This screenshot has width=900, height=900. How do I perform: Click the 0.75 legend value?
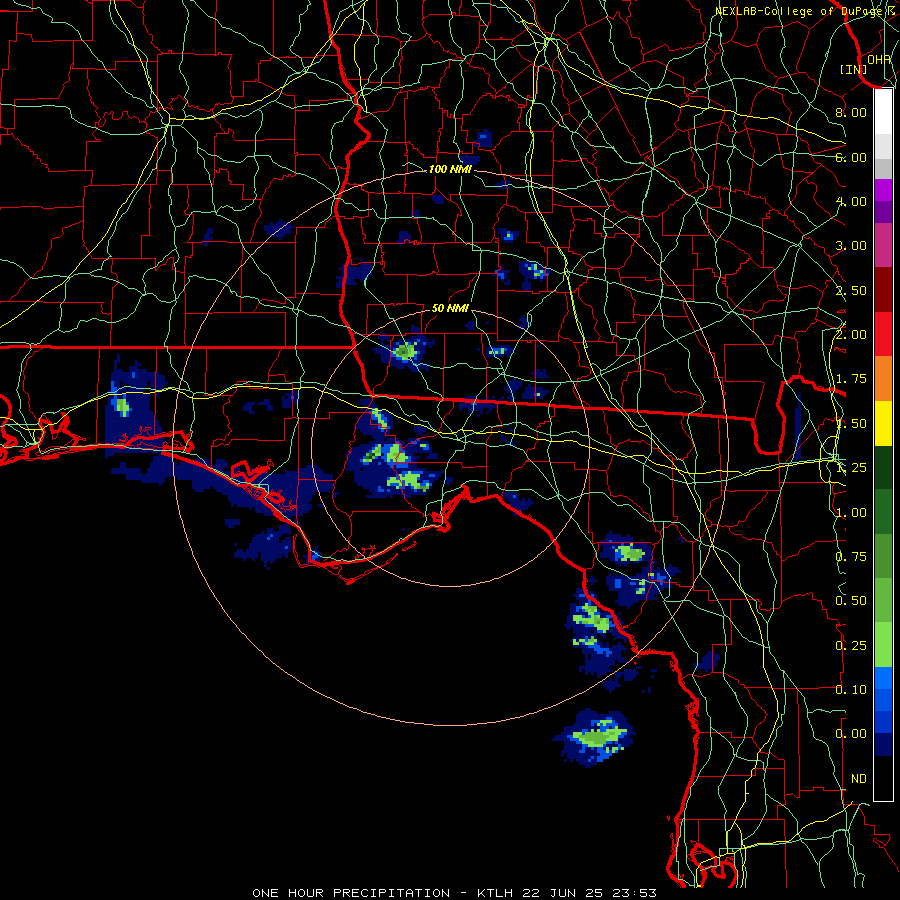[851, 557]
